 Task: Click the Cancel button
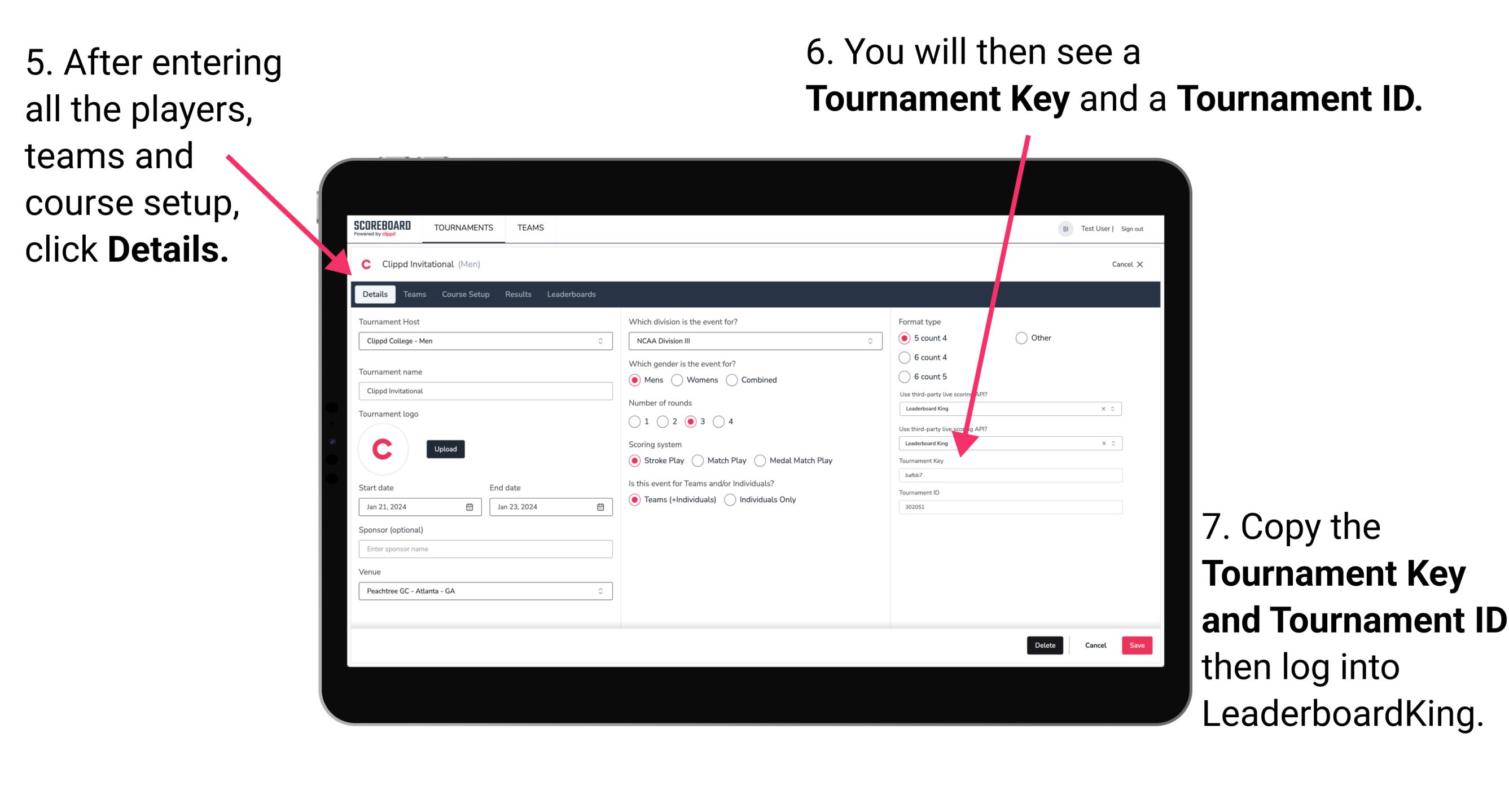pyautogui.click(x=1096, y=645)
